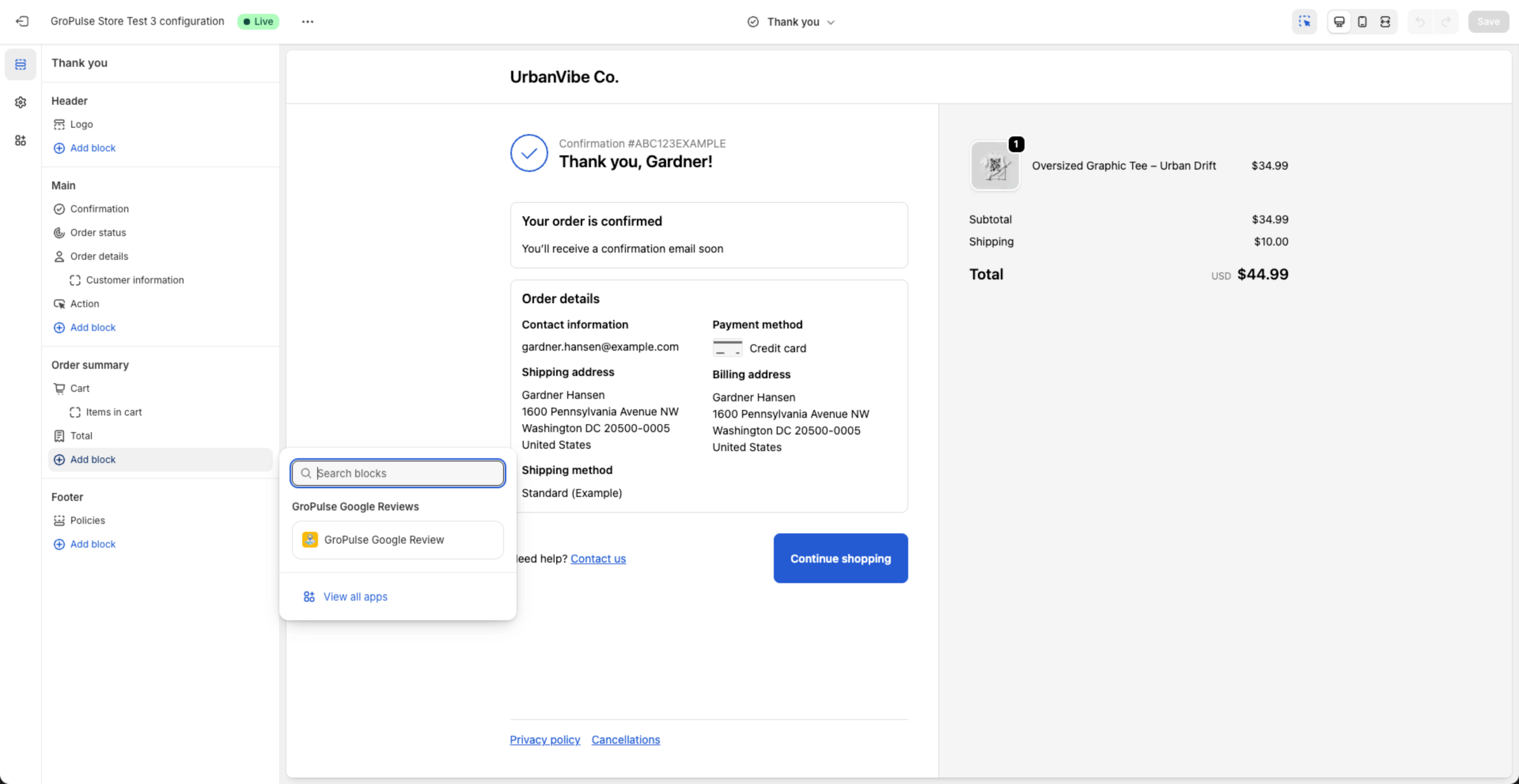Switch to mobile preview mode
Image resolution: width=1519 pixels, height=784 pixels.
click(x=1362, y=21)
